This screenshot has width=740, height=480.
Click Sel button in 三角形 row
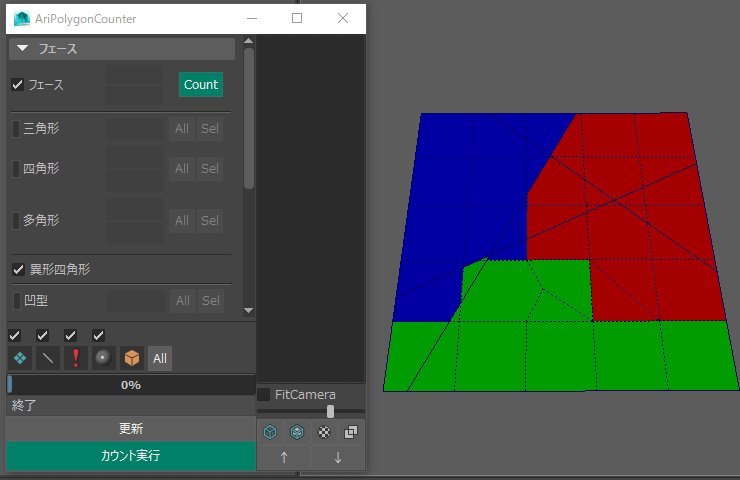(210, 128)
